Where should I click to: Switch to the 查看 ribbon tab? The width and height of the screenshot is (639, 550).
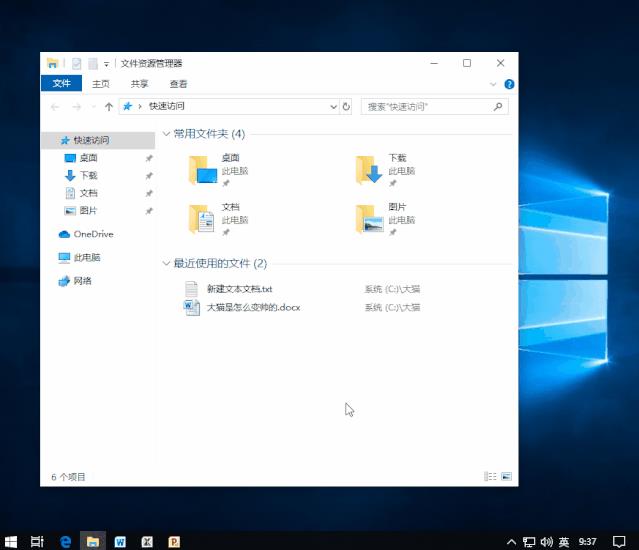point(178,84)
